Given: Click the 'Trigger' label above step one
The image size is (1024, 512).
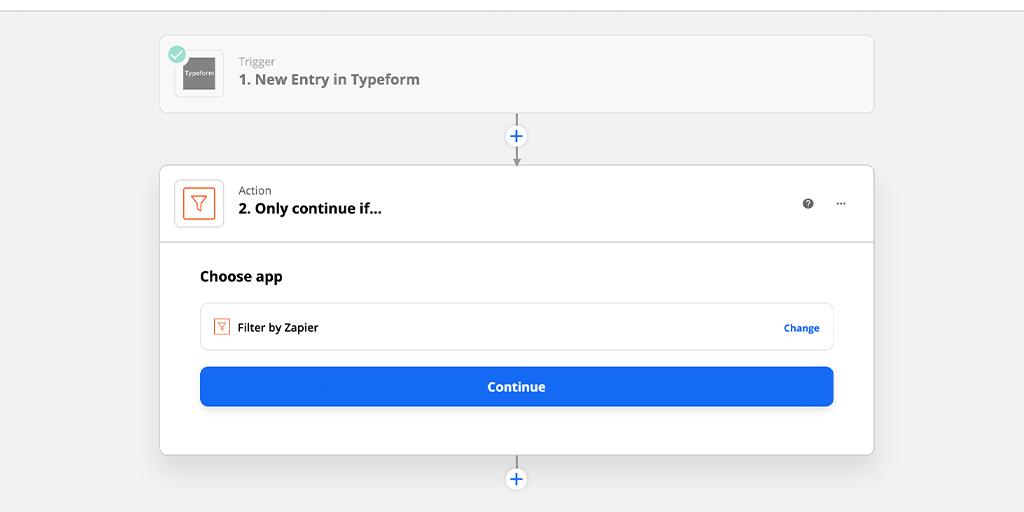Looking at the screenshot, I should click(257, 61).
